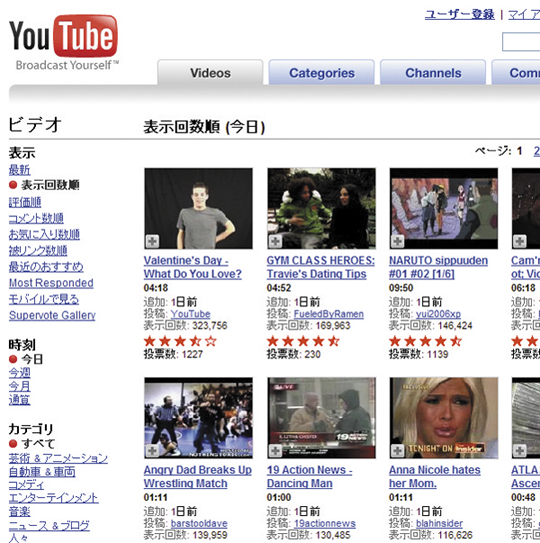Click plus icon on Anna Nicole thumbnail
The image size is (540, 543).
tap(398, 451)
